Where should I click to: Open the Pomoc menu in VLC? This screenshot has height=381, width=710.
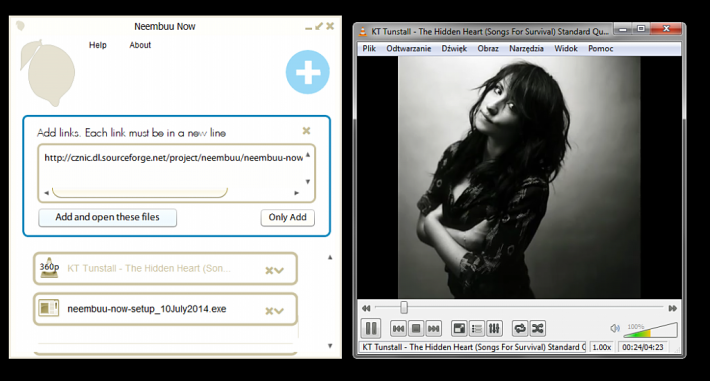(600, 48)
